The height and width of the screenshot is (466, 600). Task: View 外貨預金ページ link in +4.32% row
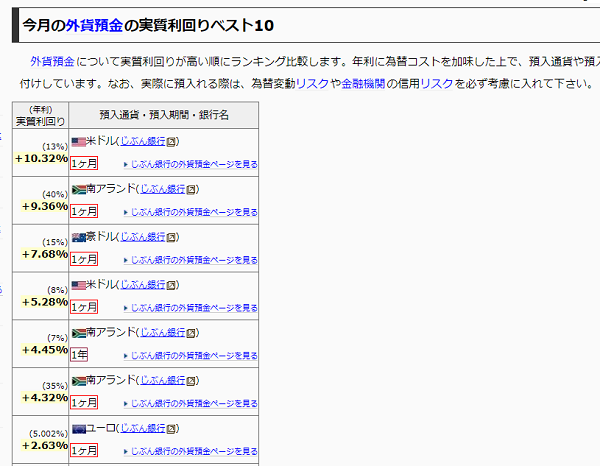[191, 404]
